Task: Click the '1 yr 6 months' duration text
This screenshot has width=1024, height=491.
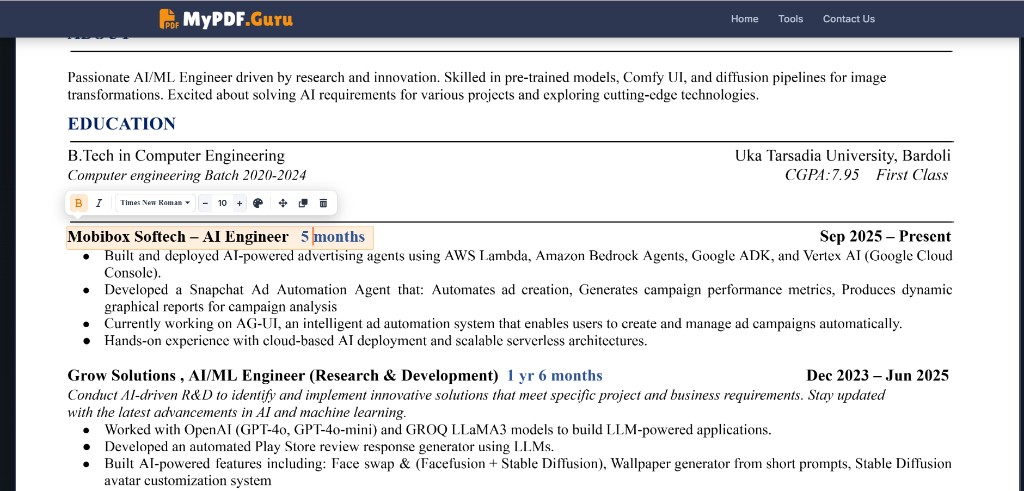Action: (x=554, y=375)
